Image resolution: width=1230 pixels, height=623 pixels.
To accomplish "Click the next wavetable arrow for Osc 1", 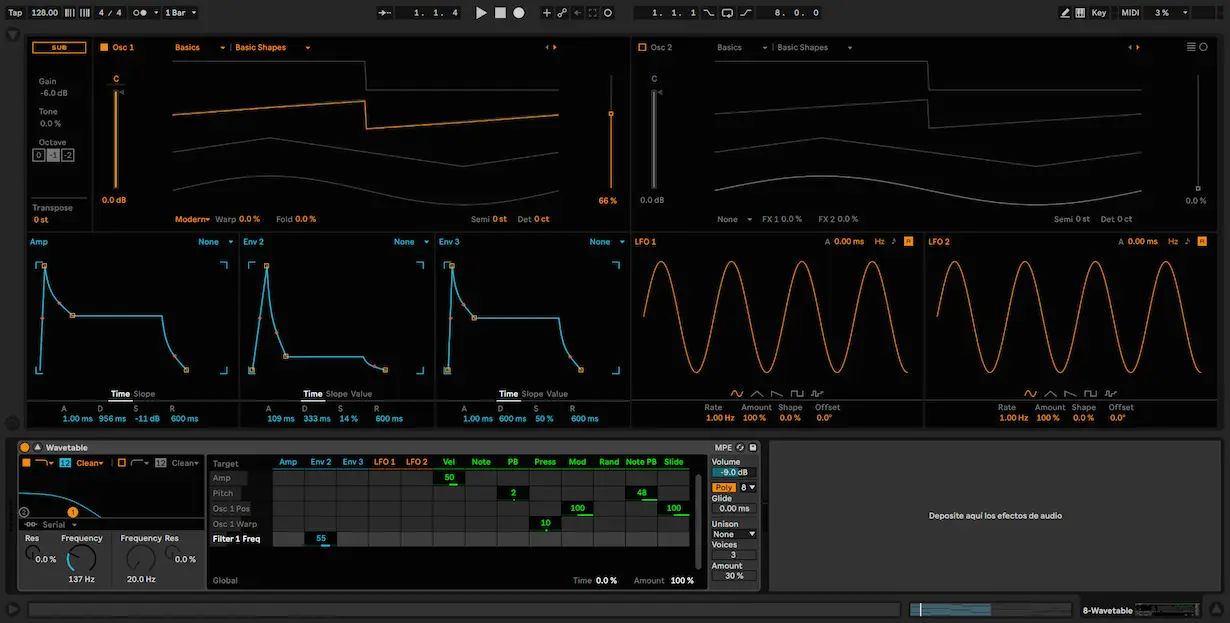I will 555,47.
